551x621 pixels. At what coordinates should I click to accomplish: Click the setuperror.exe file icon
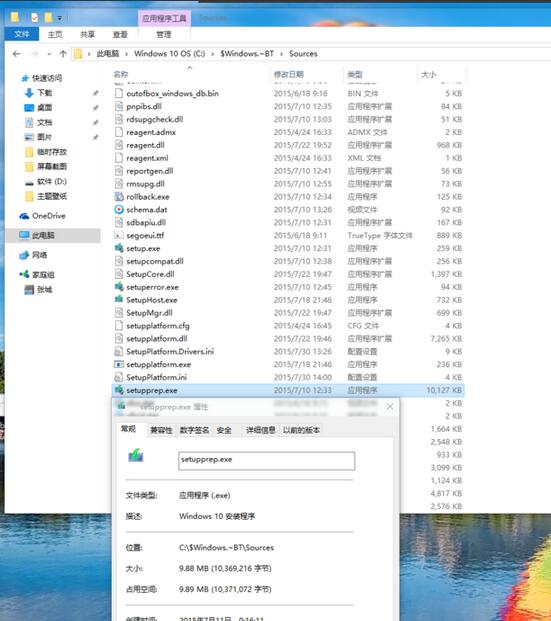click(x=118, y=287)
